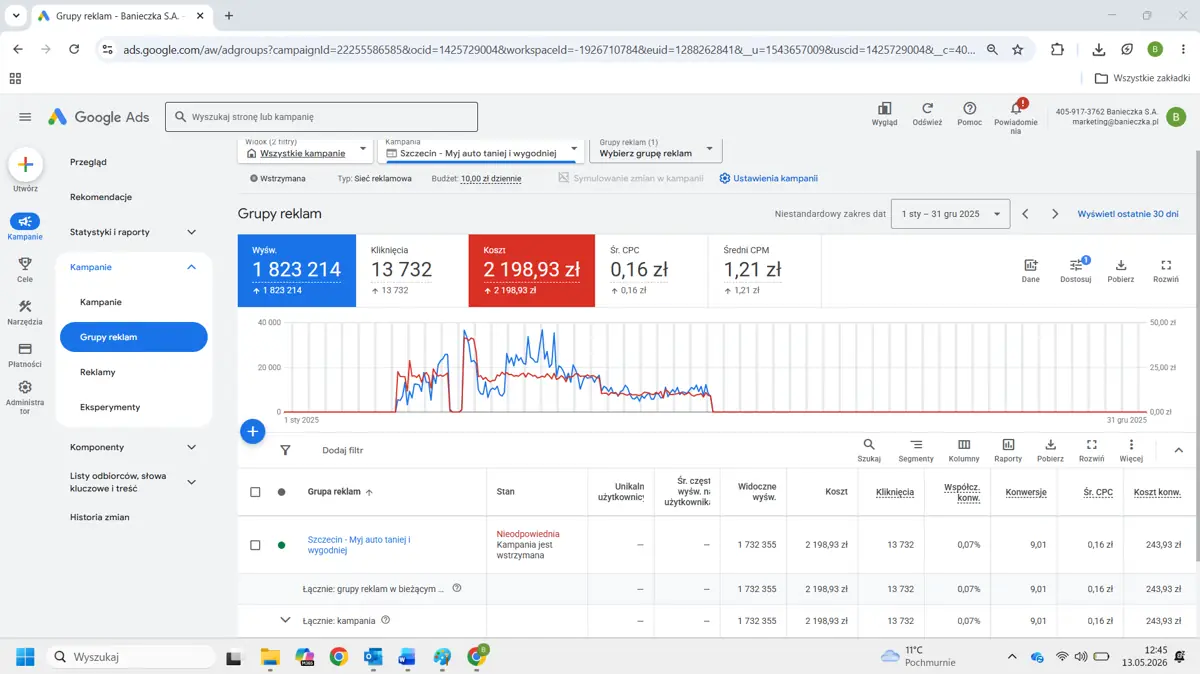Click Wyświetl ostatnie 30 dni link
The height and width of the screenshot is (674, 1200).
(1128, 214)
